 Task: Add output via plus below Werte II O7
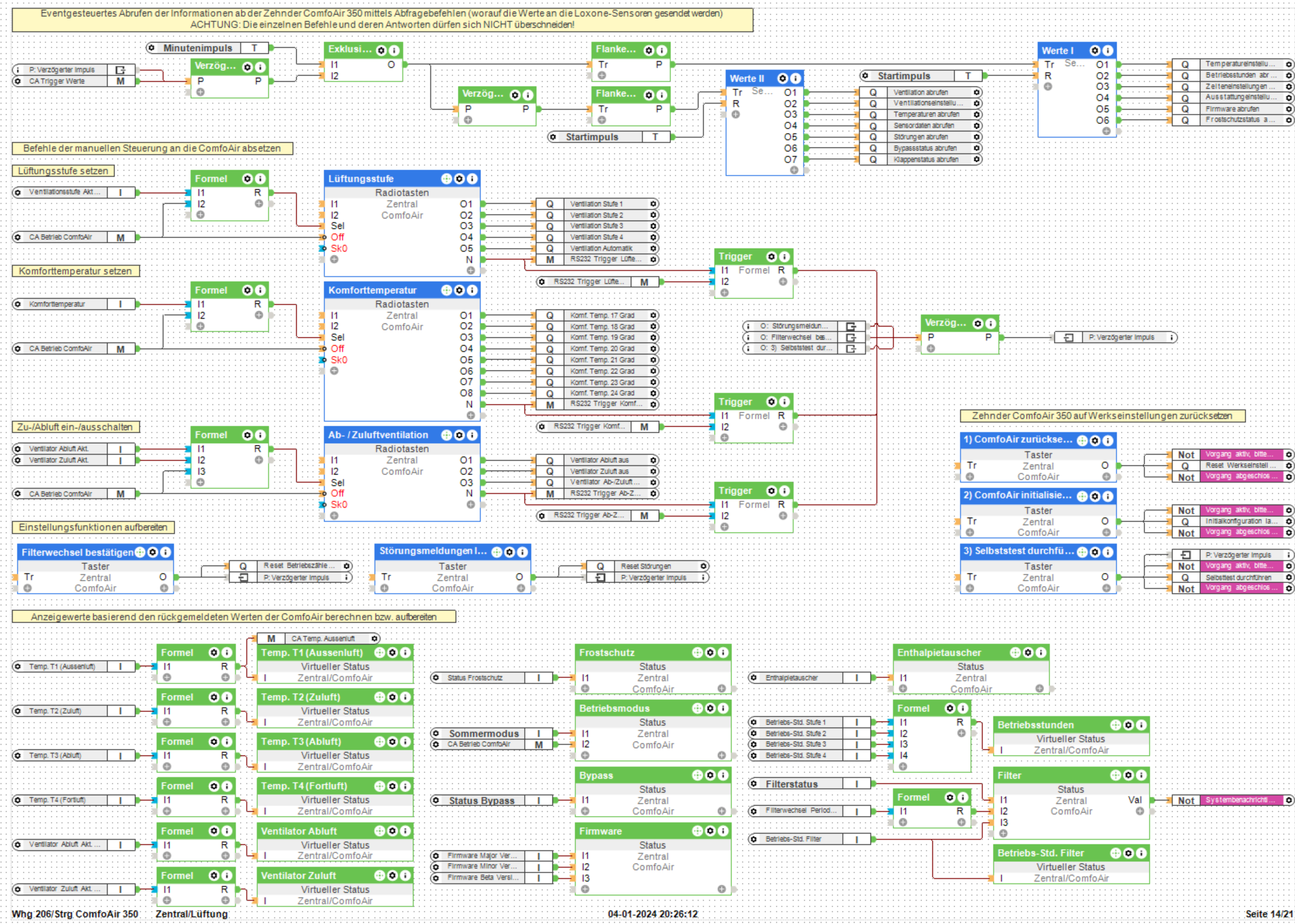pos(794,170)
